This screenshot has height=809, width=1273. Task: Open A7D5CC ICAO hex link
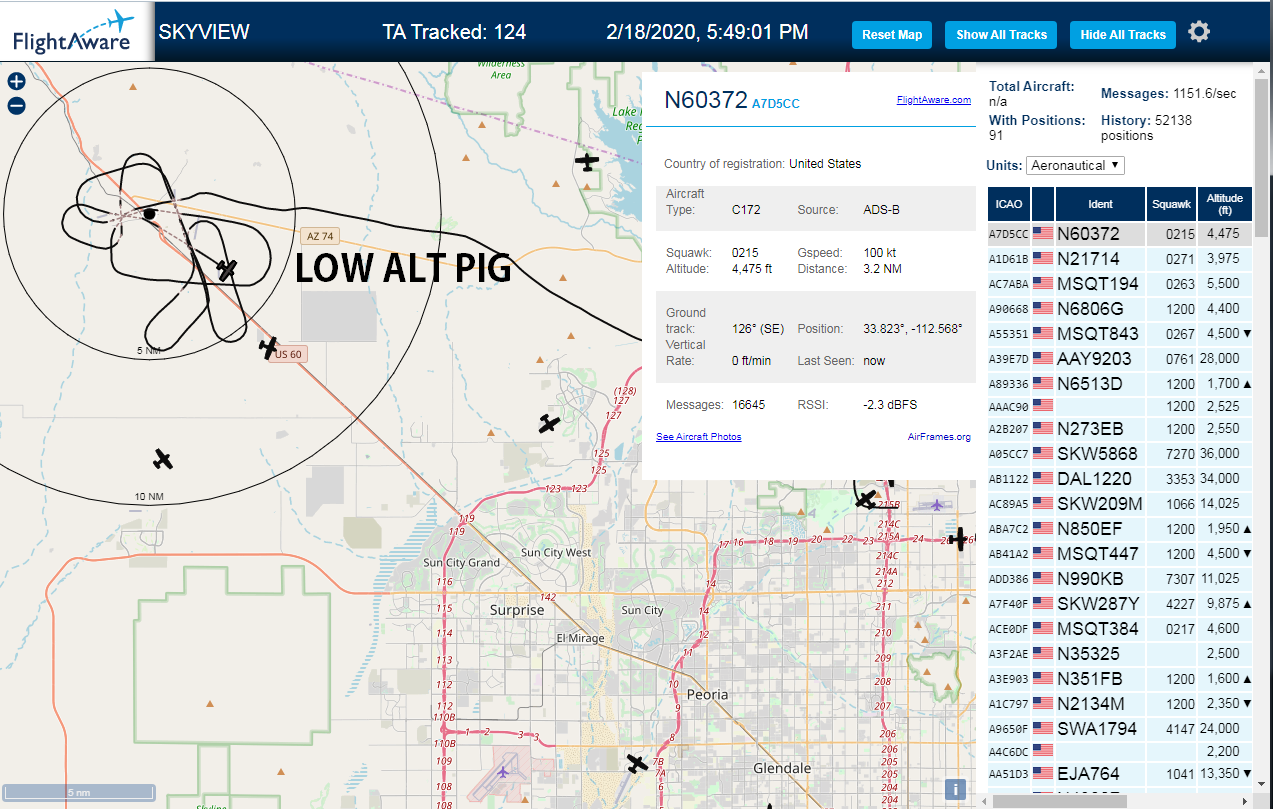pyautogui.click(x=775, y=103)
